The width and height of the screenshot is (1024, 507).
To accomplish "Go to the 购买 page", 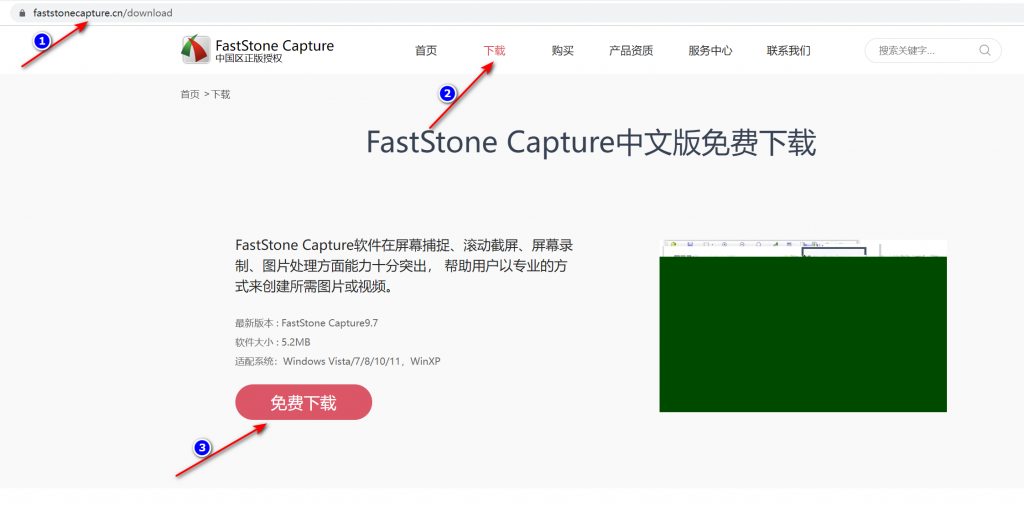I will tap(562, 50).
